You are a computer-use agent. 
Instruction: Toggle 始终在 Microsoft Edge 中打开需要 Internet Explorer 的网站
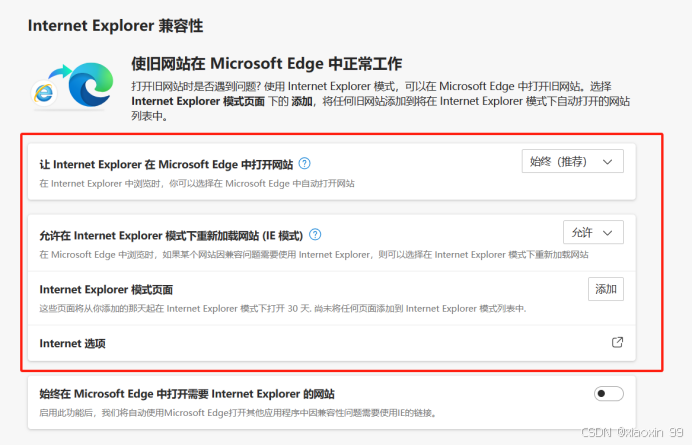click(x=609, y=394)
